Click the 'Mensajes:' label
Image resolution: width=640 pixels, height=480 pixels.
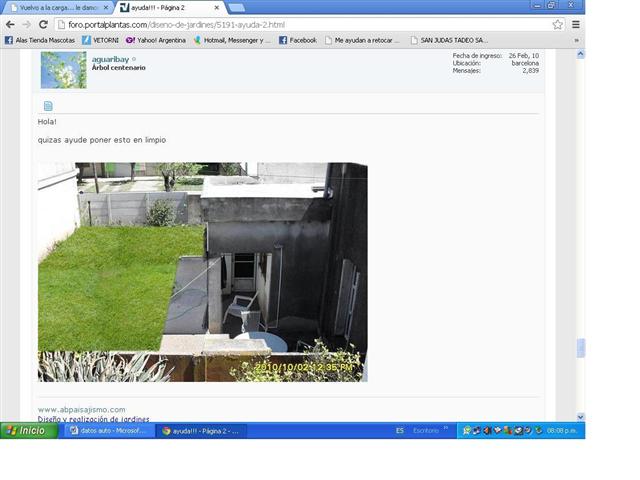(x=467, y=71)
